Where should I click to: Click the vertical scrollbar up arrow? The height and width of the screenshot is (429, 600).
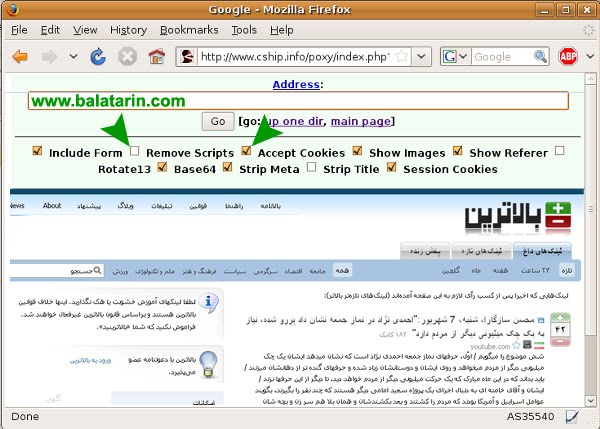[590, 79]
